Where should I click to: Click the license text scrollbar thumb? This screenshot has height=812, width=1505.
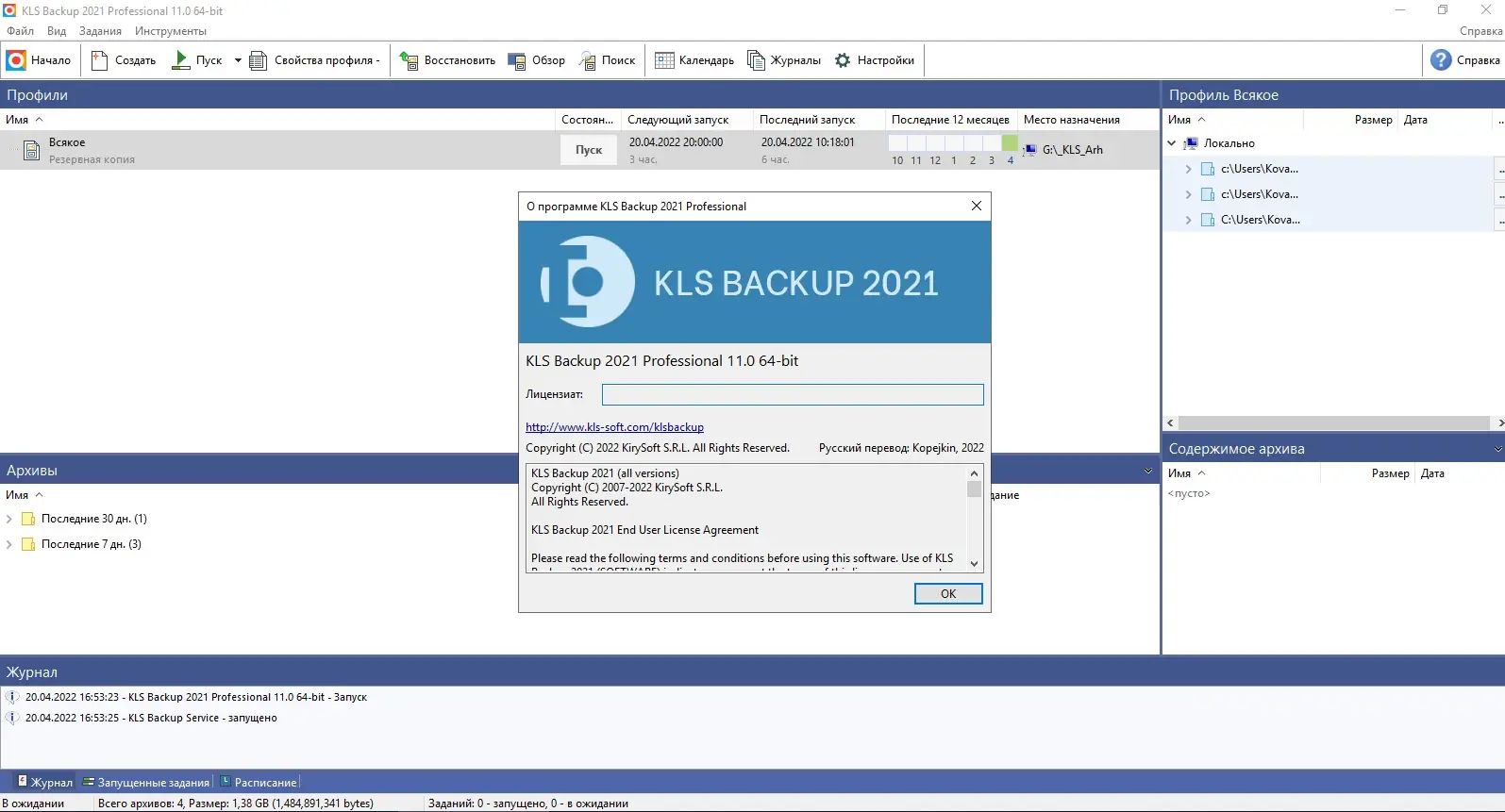click(974, 489)
